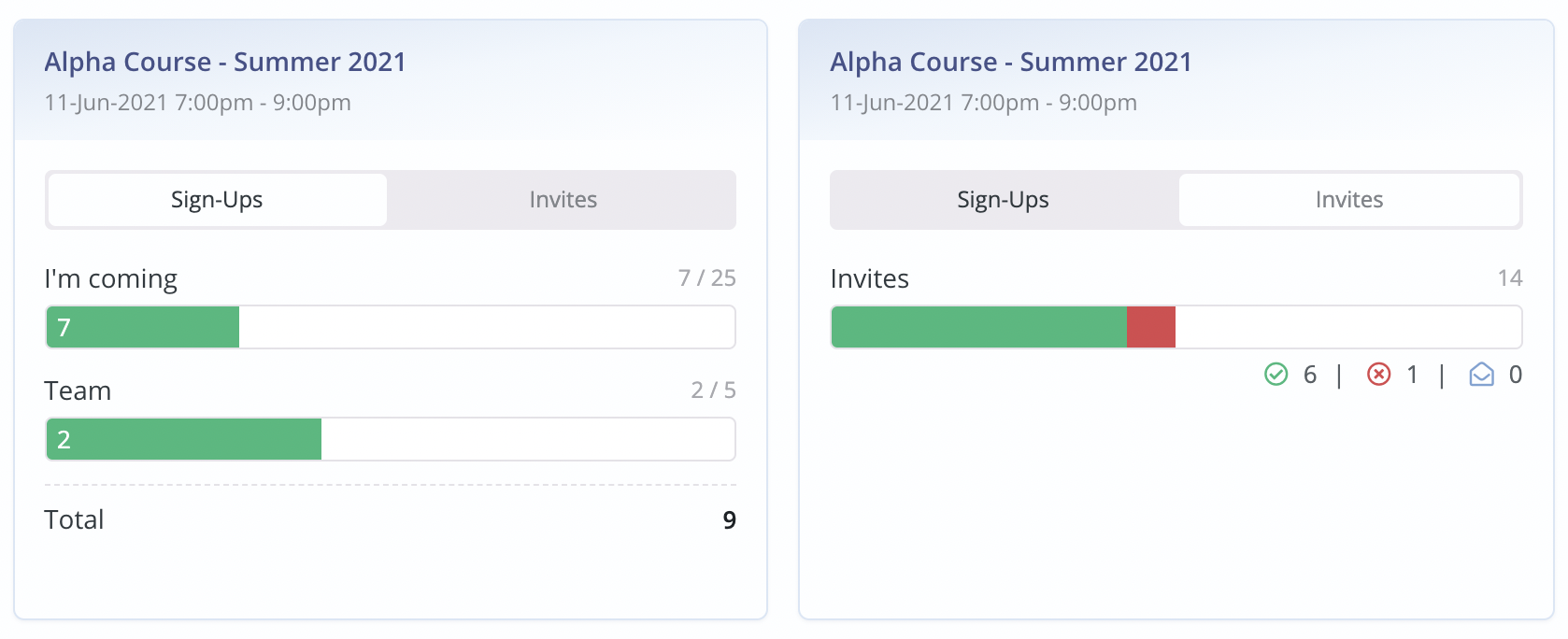Select the Sign-Ups tab in right card
The image size is (1568, 639).
1003,200
